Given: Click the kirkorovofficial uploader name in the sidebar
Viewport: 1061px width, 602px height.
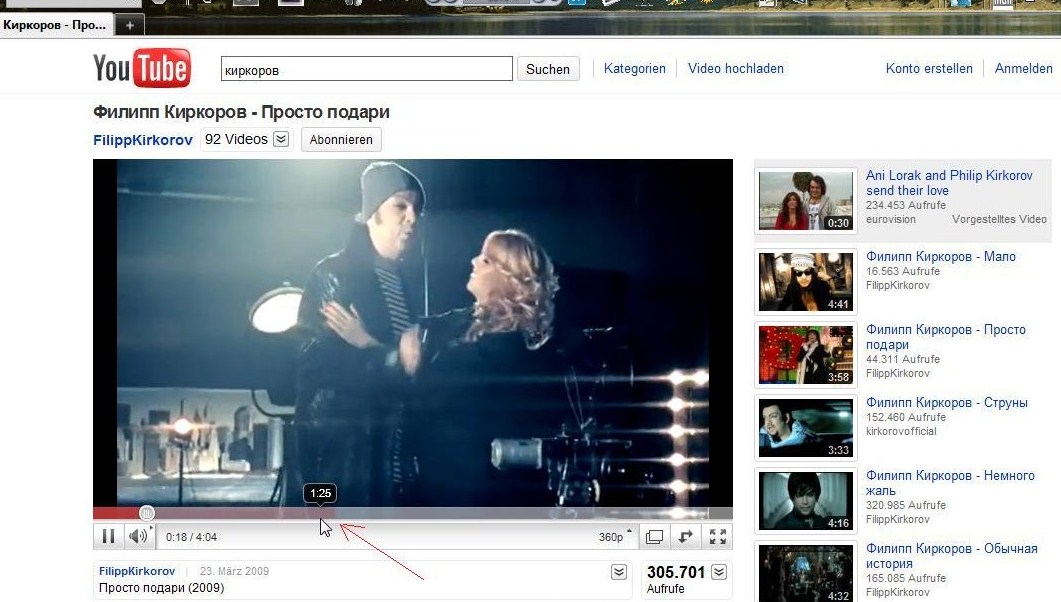Looking at the screenshot, I should tap(901, 432).
